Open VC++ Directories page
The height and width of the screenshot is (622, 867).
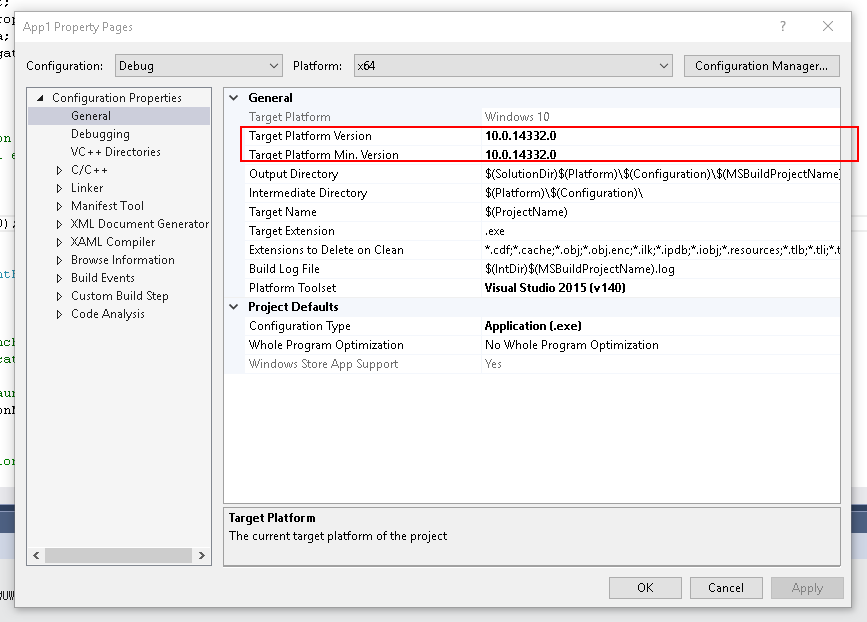[115, 152]
